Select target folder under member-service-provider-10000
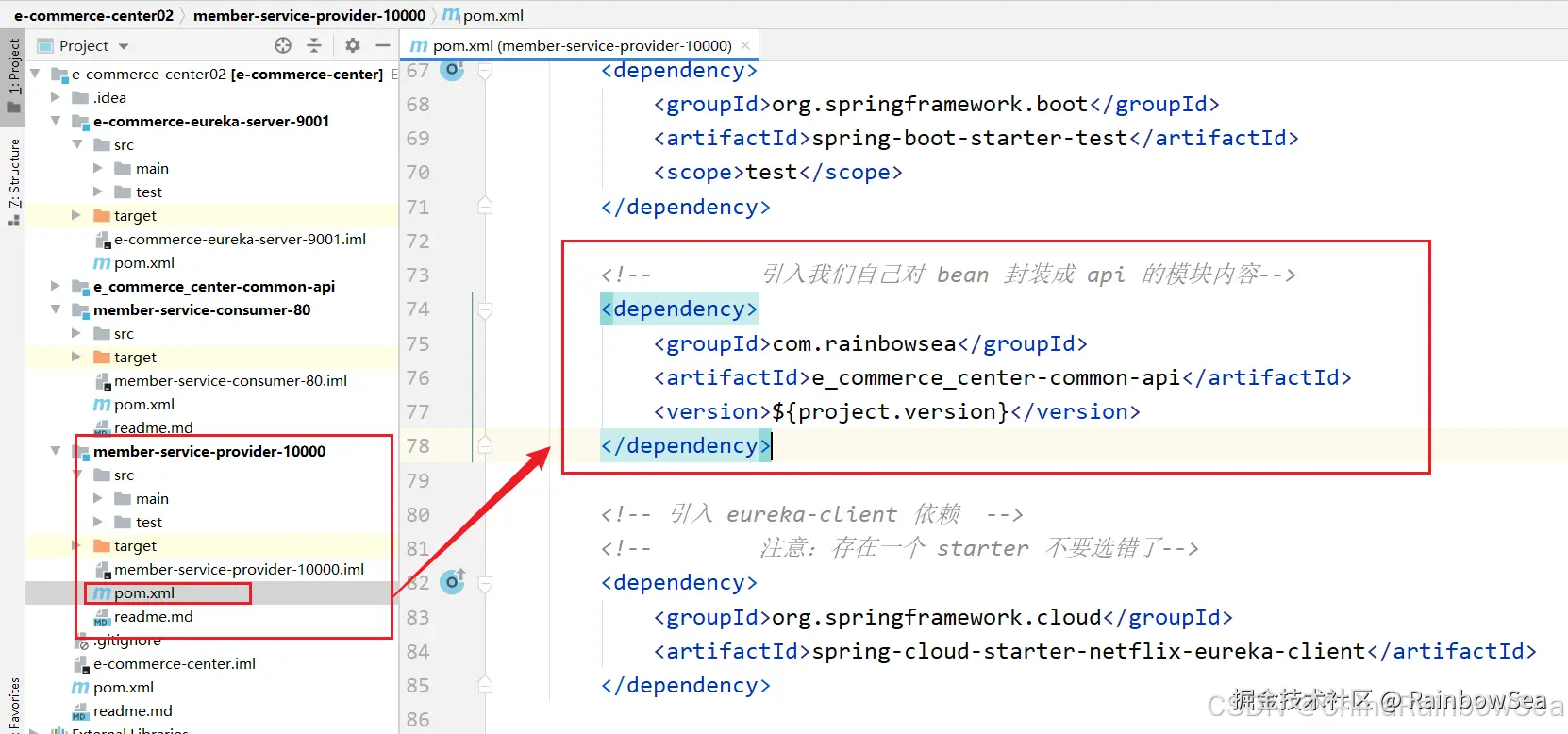This screenshot has width=1568, height=734. (x=135, y=545)
